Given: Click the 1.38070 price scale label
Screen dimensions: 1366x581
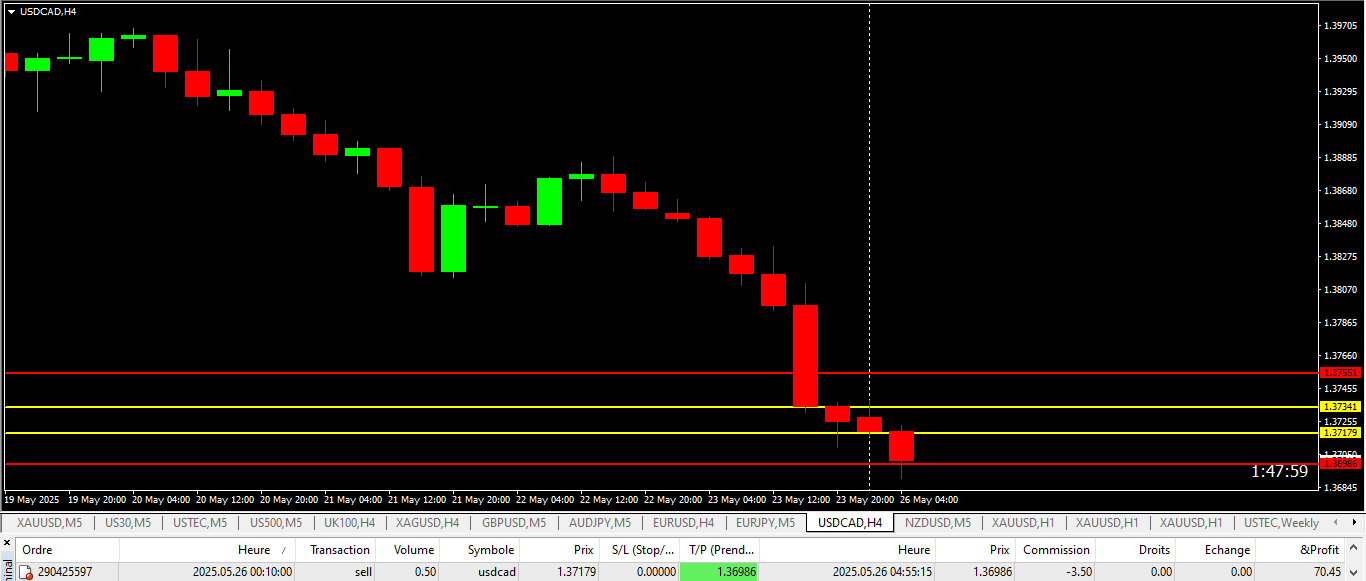Looking at the screenshot, I should (1340, 290).
